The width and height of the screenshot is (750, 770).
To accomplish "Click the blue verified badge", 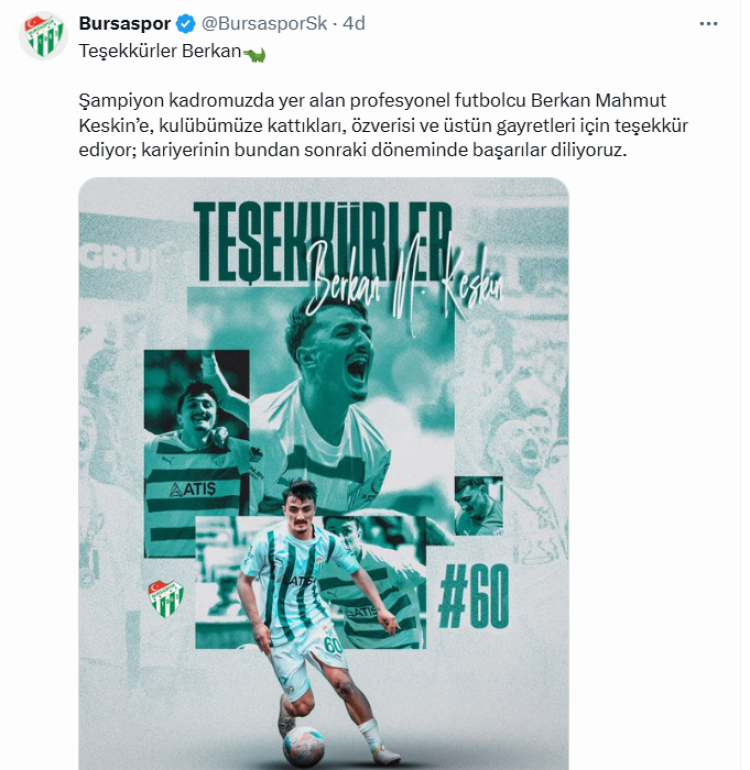I will 185,24.
